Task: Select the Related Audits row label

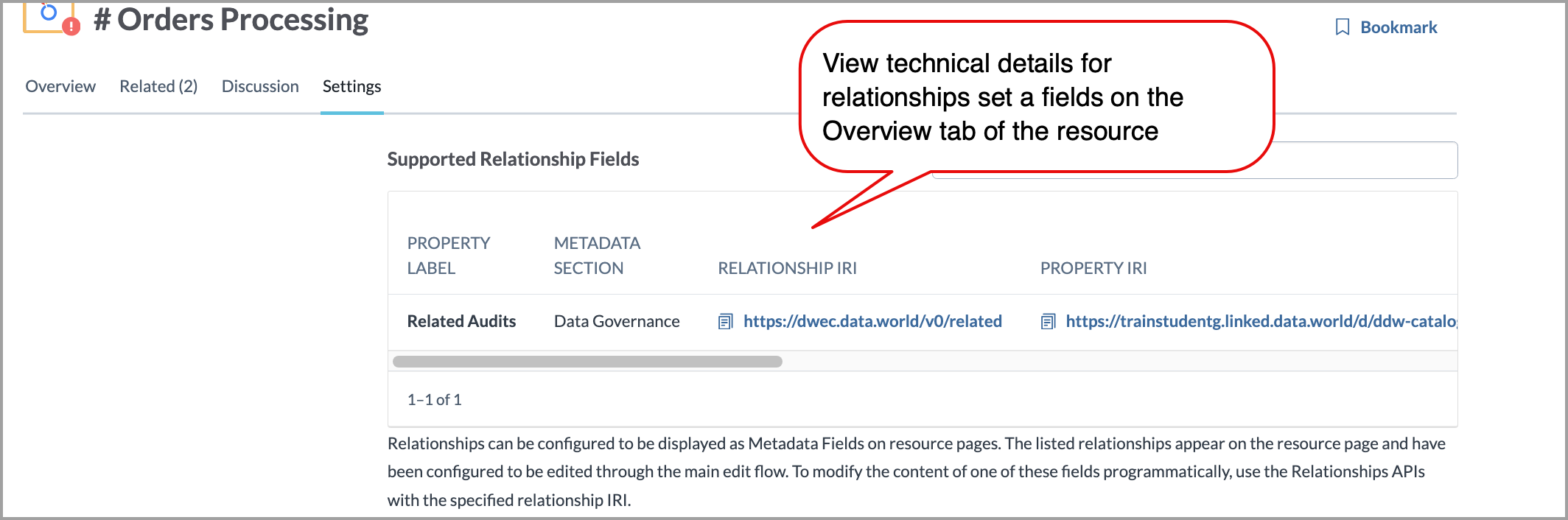Action: click(461, 321)
